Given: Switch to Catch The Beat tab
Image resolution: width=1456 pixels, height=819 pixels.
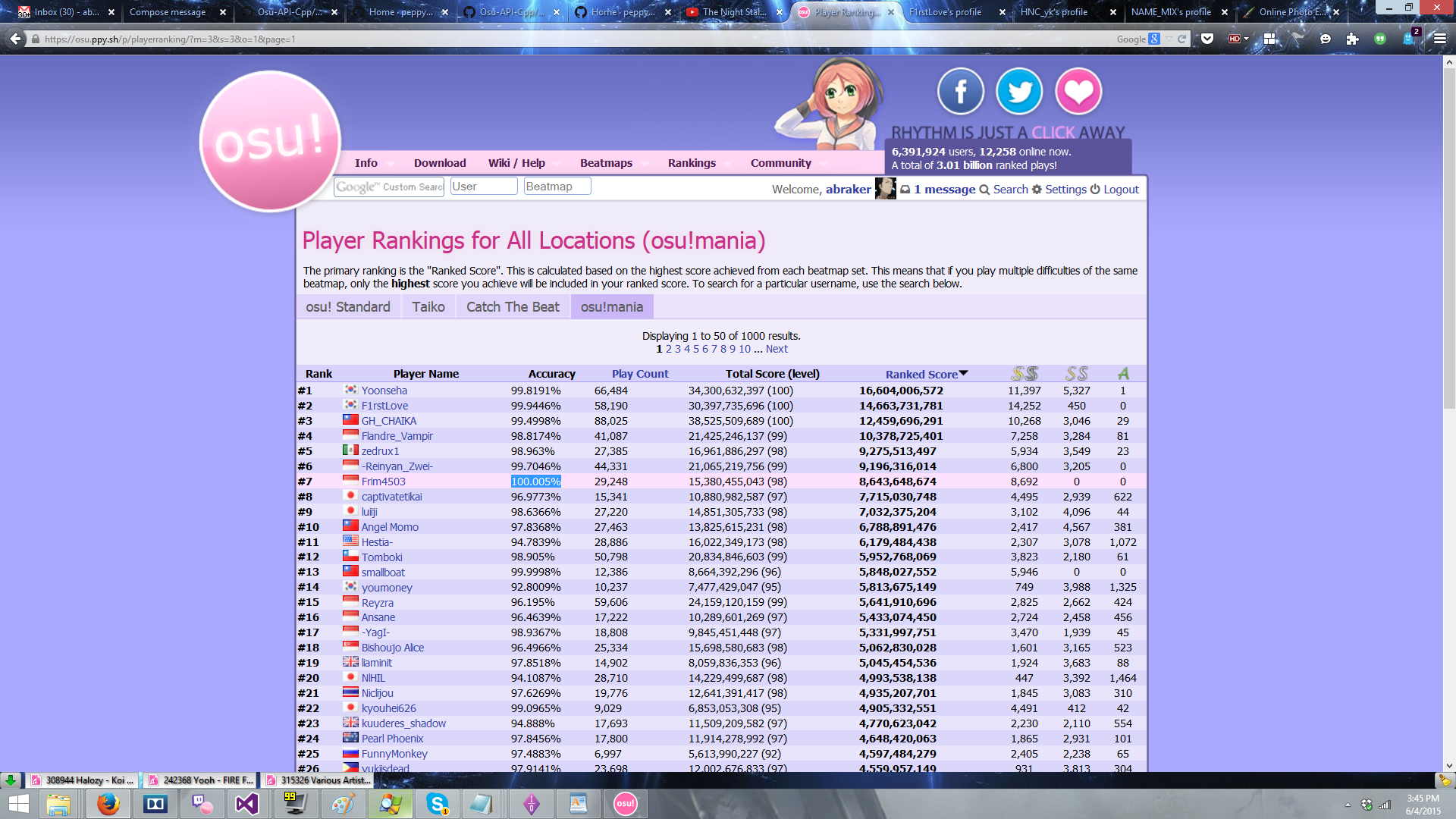Looking at the screenshot, I should click(513, 307).
